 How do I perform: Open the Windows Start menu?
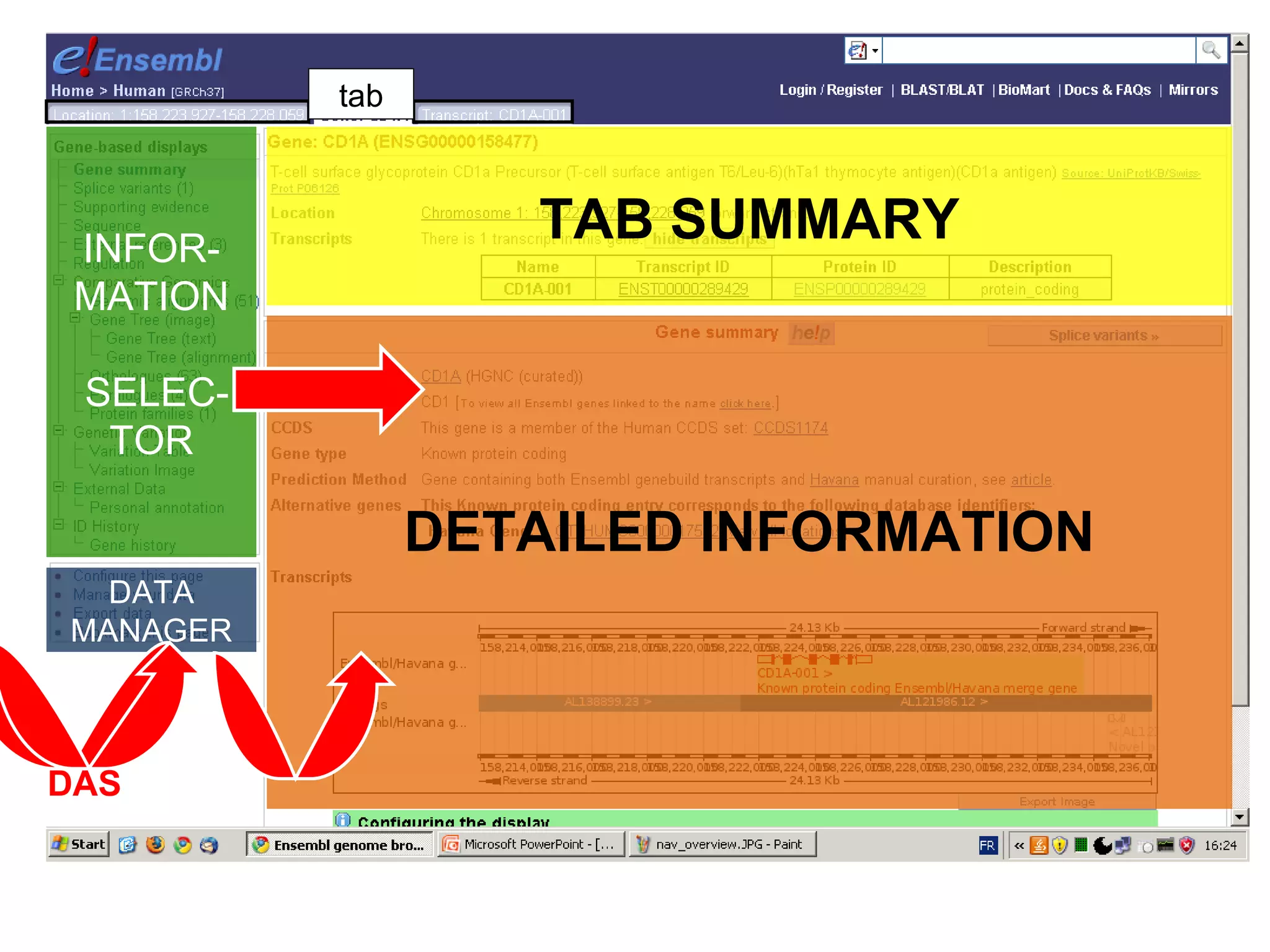coord(79,844)
